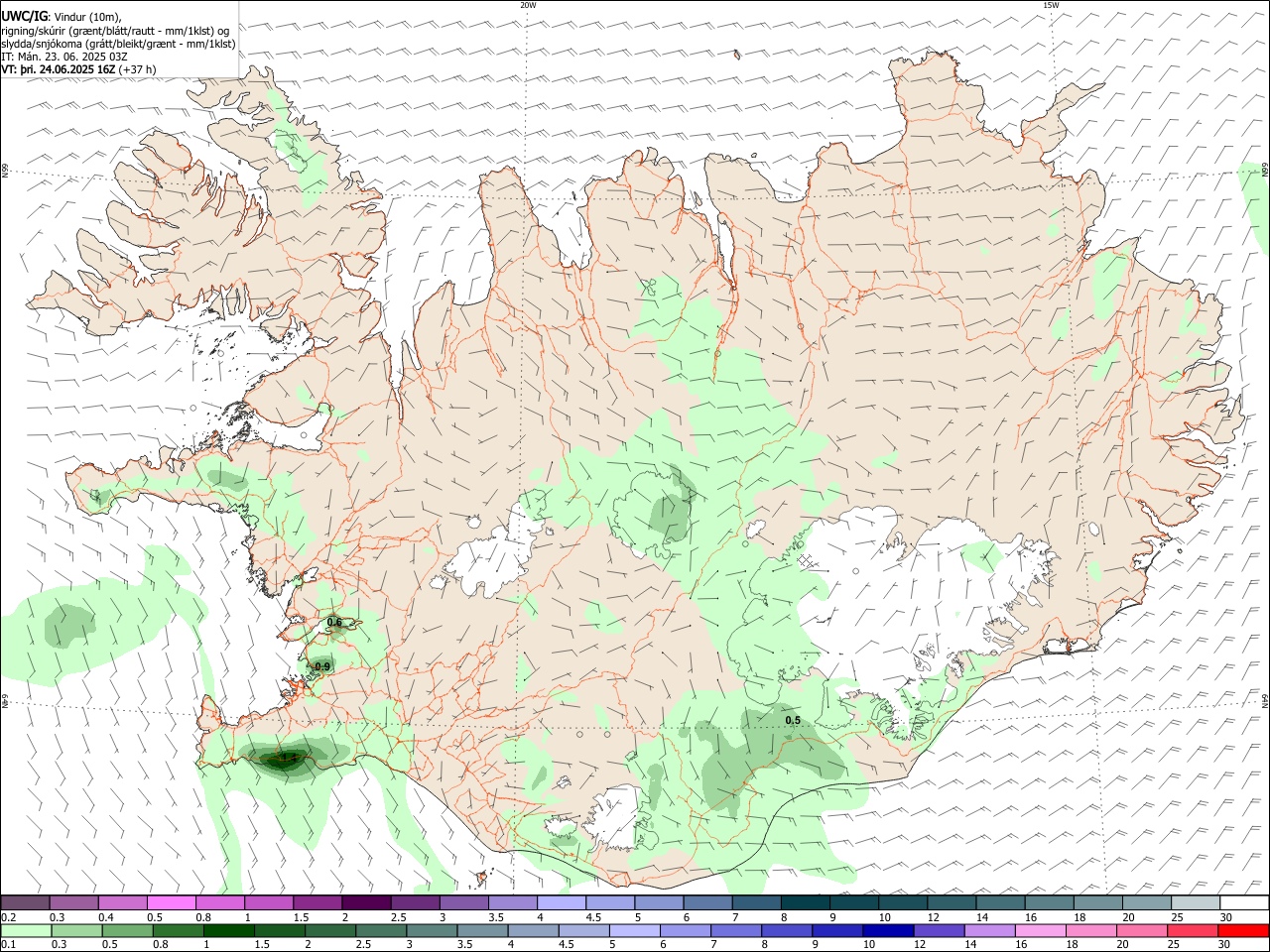1270x952 pixels.
Task: Select the red 30 swatch in bottom legend row
Action: [1242, 930]
